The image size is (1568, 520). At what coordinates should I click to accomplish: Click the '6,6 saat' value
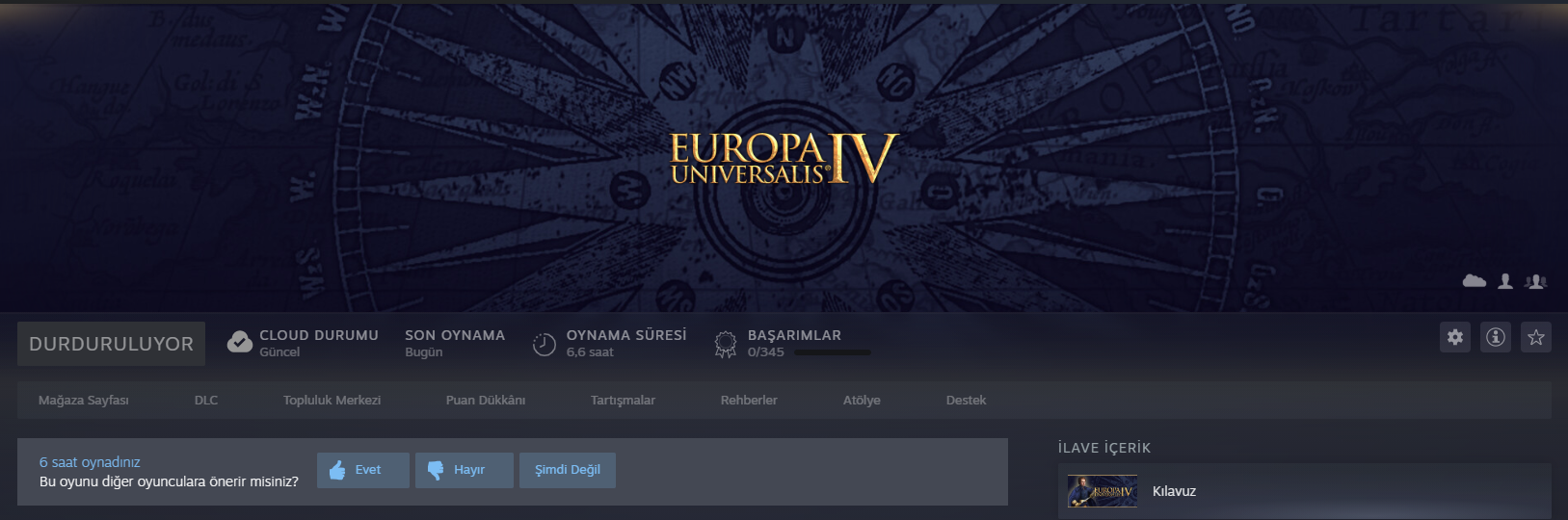point(590,352)
